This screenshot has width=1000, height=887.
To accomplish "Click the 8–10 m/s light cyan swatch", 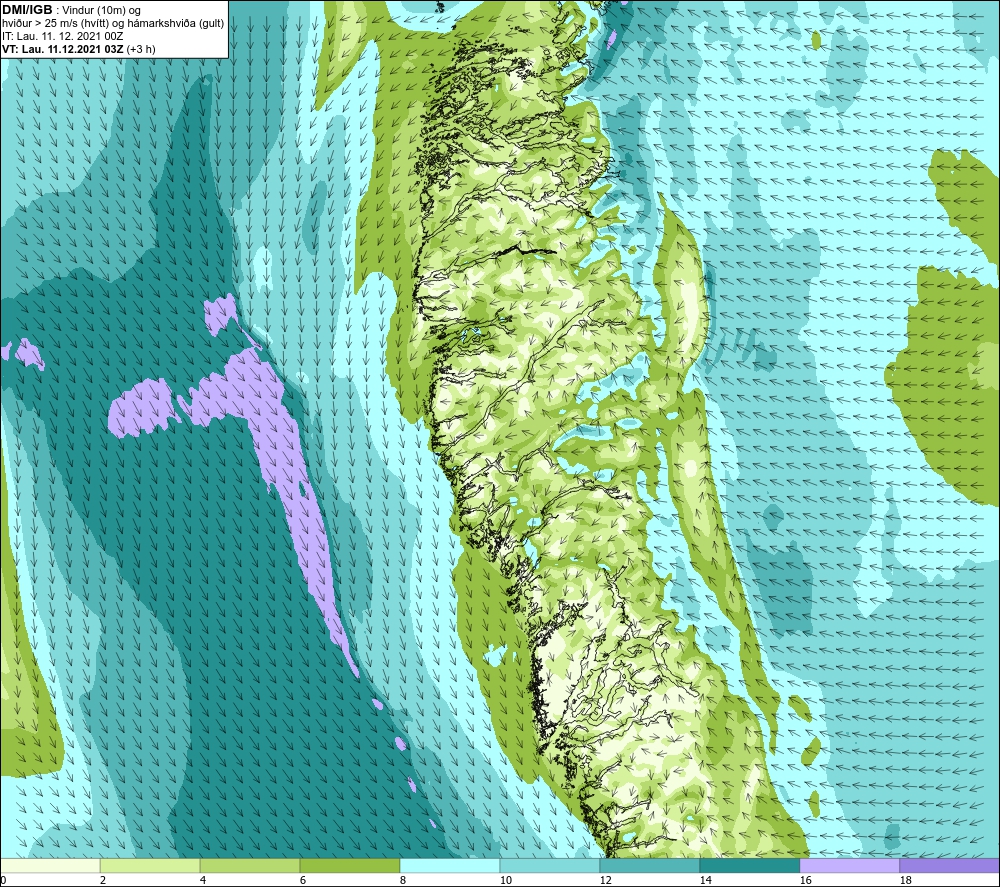I will point(450,865).
